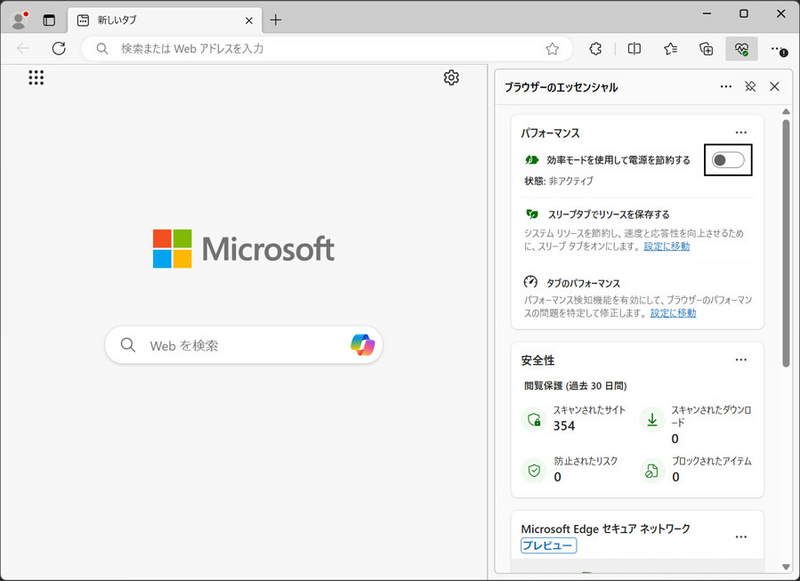Click the タブのパフォーマンス gauge icon
The width and height of the screenshot is (800, 581).
point(531,282)
